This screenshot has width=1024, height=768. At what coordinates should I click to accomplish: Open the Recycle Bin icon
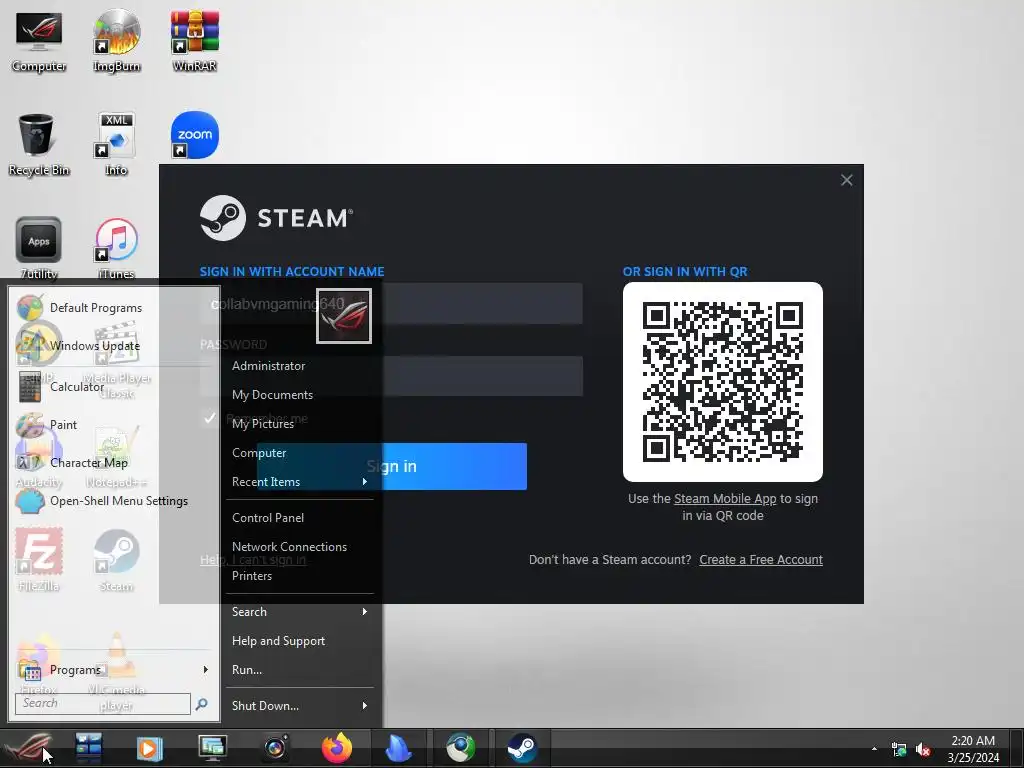[39, 145]
